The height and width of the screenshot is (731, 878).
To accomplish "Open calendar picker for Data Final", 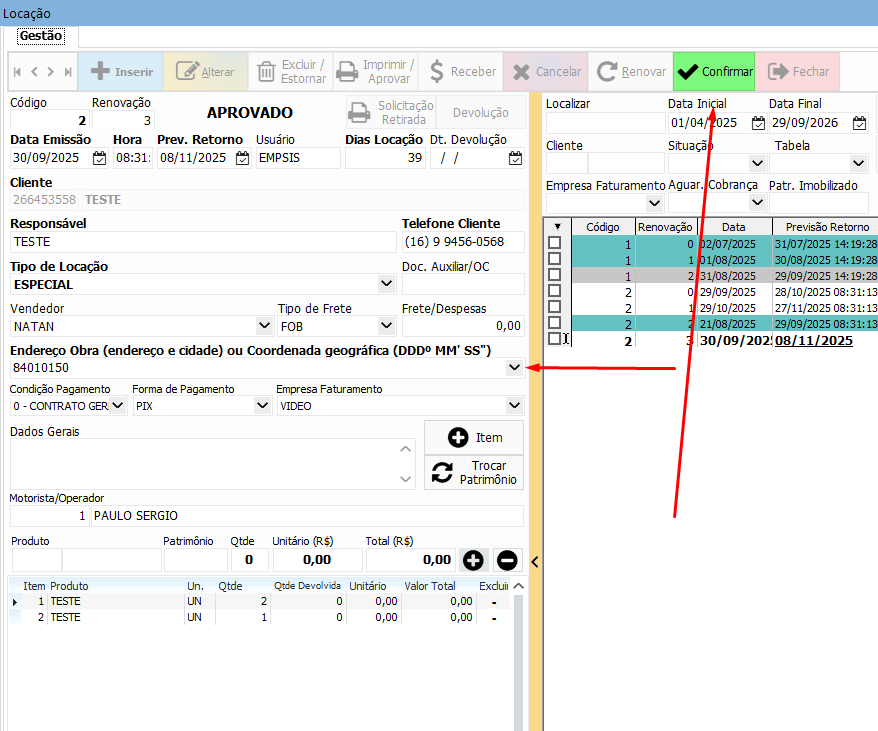I will point(859,123).
